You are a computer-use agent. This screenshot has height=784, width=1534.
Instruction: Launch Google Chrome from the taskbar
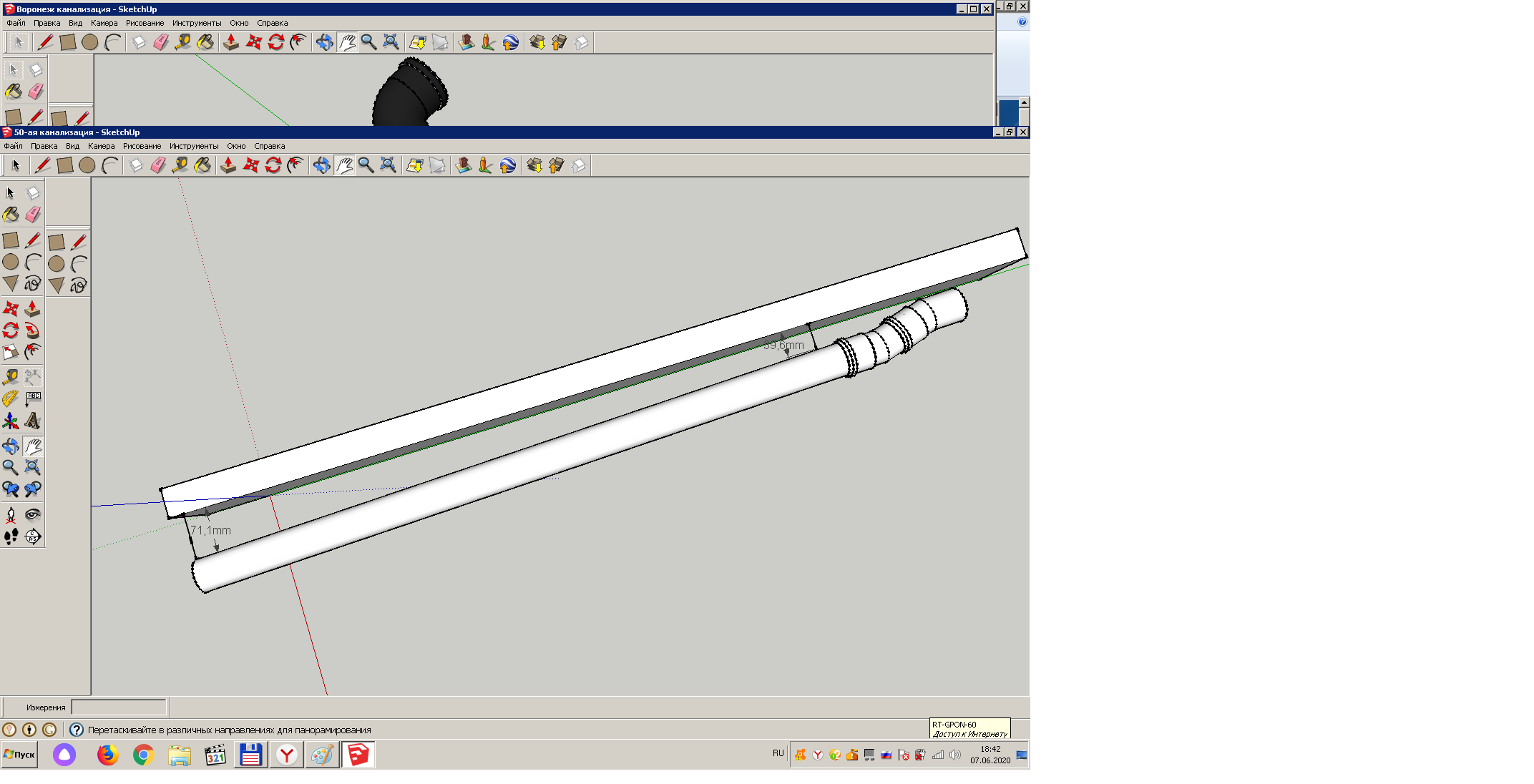[143, 755]
